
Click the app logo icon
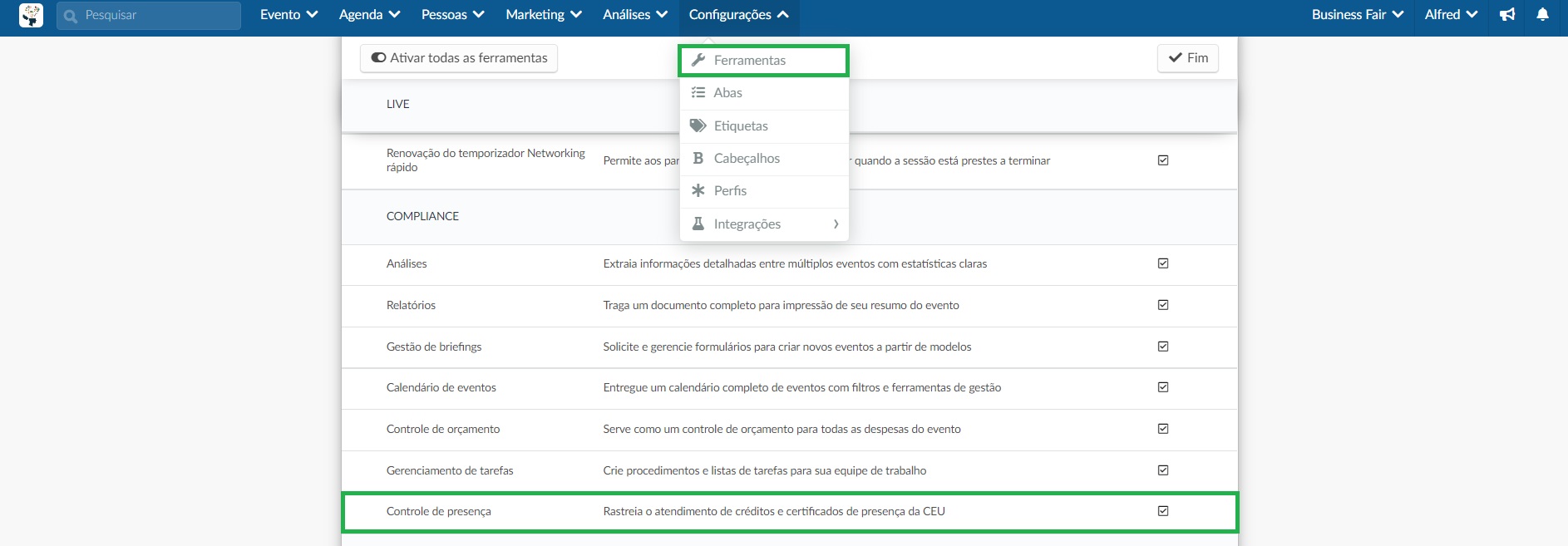pyautogui.click(x=31, y=15)
